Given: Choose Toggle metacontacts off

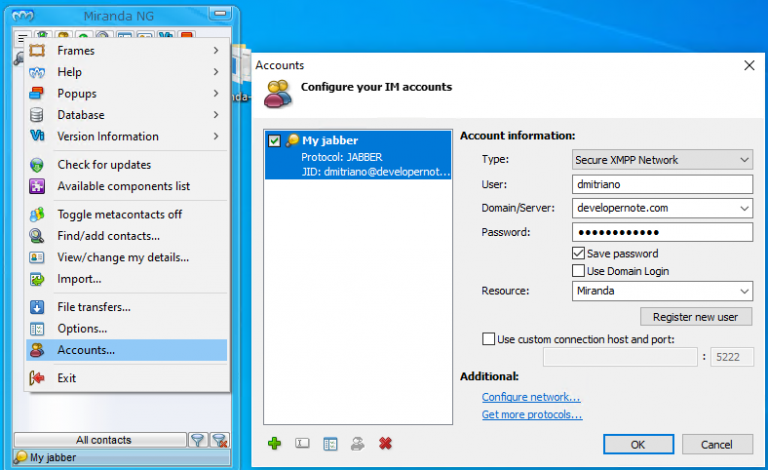Looking at the screenshot, I should [127, 214].
